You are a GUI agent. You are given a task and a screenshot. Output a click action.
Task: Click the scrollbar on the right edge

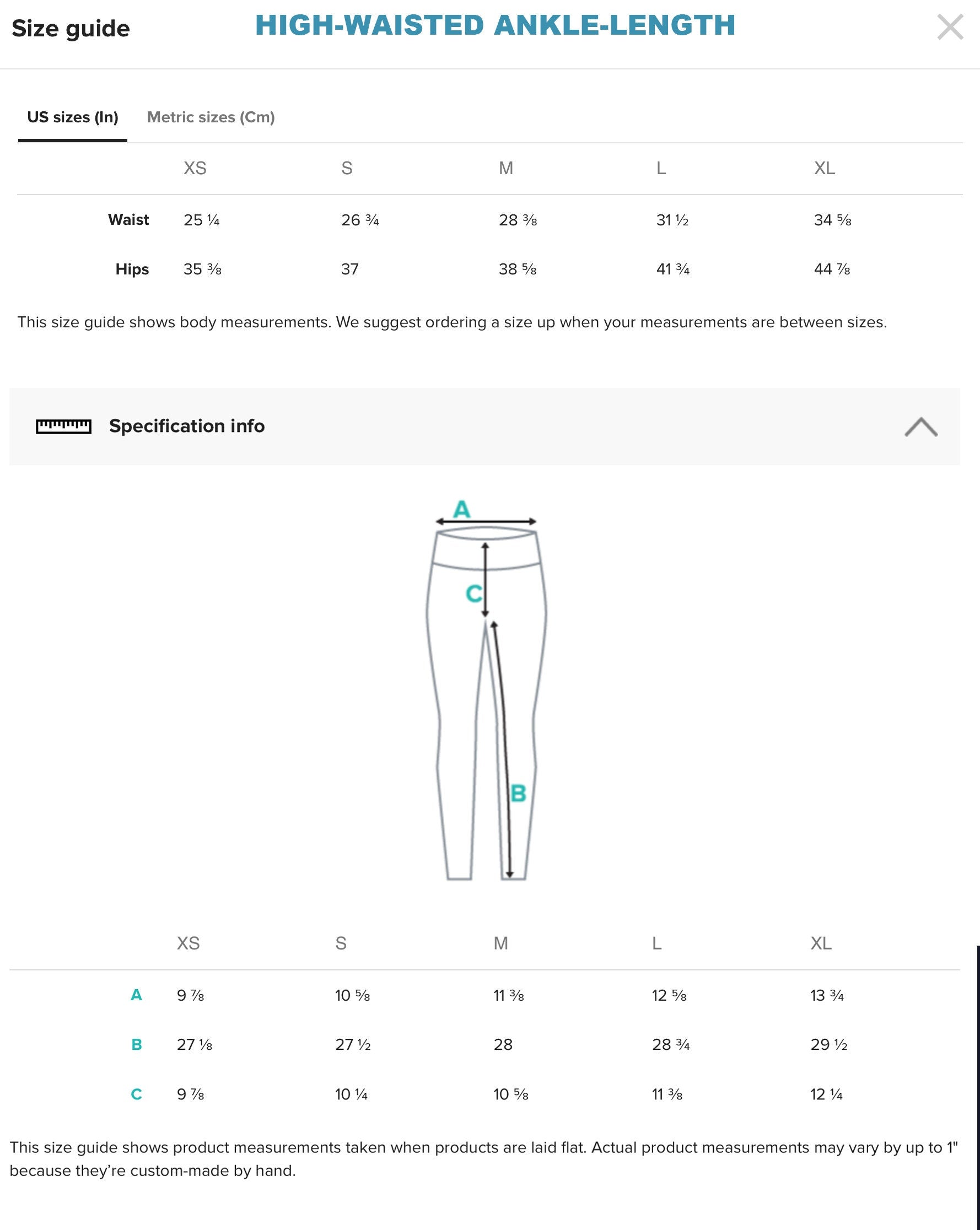pos(978,1084)
